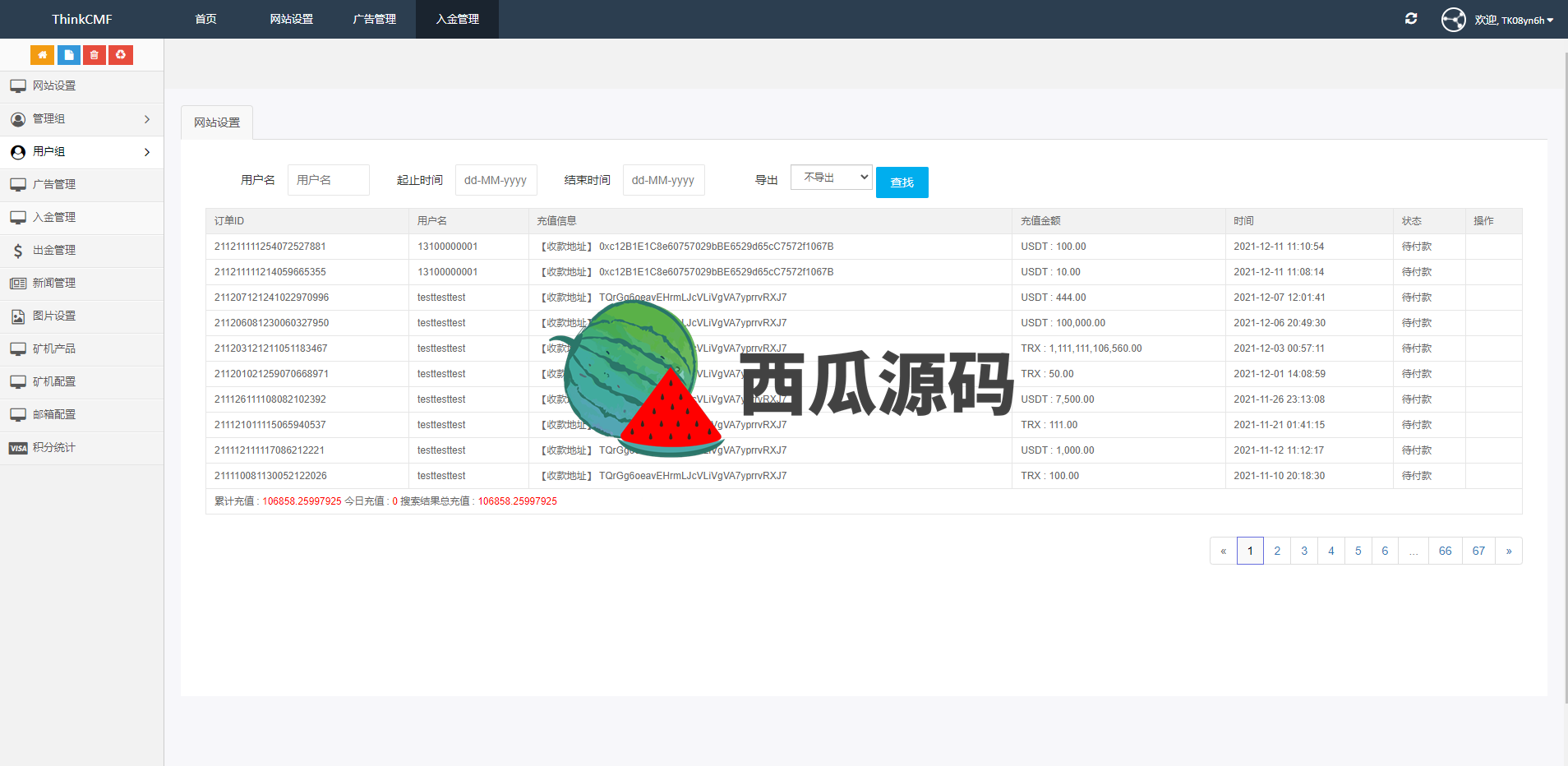Click the user avatar icon in header
Viewport: 1568px width, 766px height.
(x=1453, y=19)
